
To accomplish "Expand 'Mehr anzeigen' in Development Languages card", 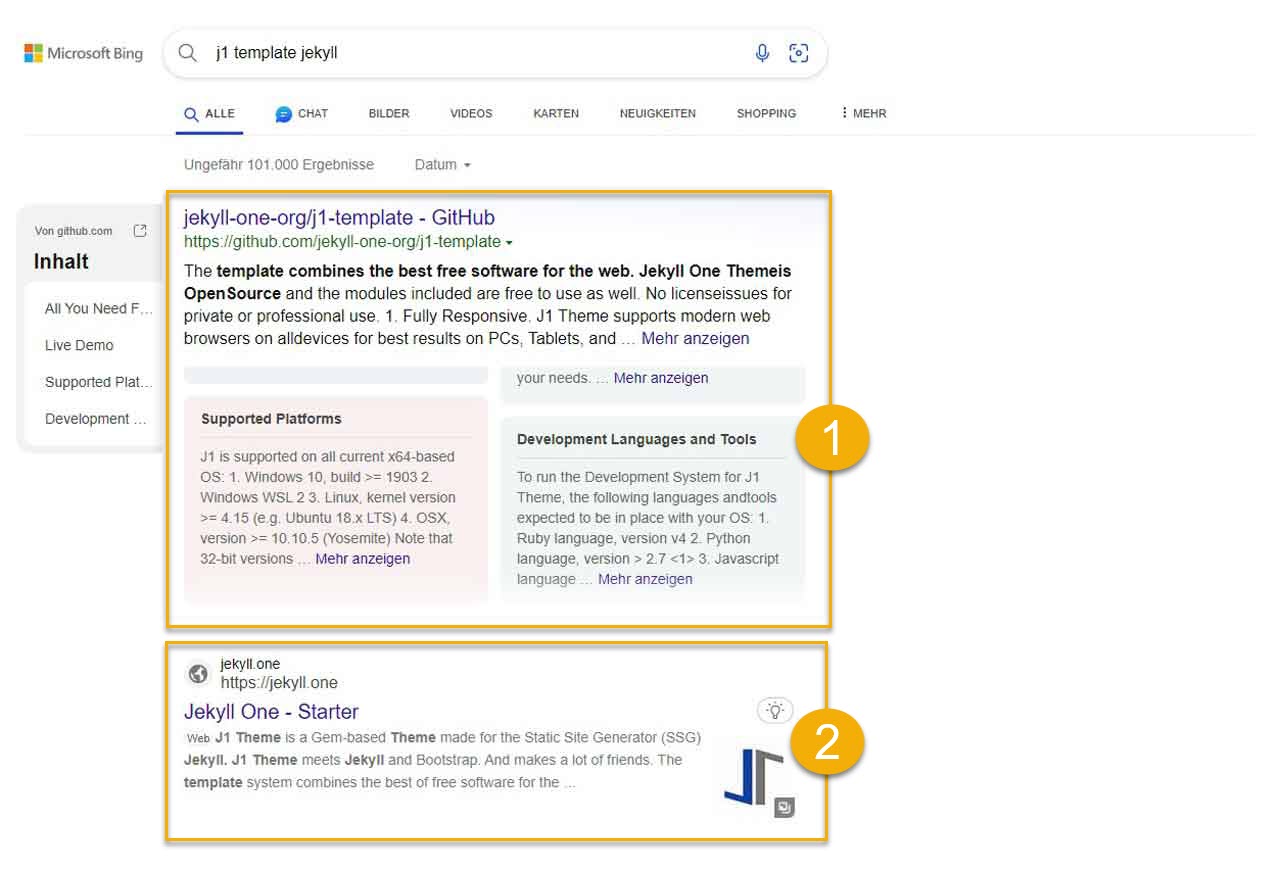I will click(x=645, y=579).
